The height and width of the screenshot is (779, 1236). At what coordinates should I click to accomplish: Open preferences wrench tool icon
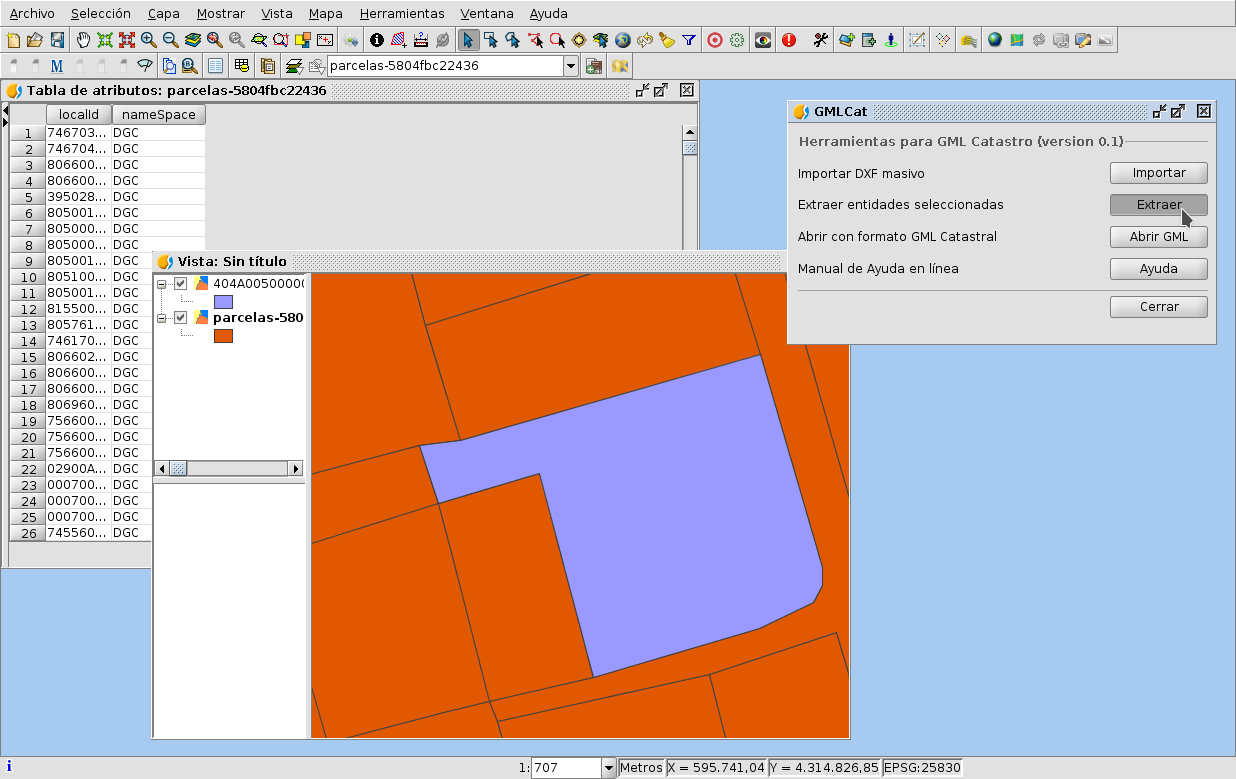click(x=821, y=40)
